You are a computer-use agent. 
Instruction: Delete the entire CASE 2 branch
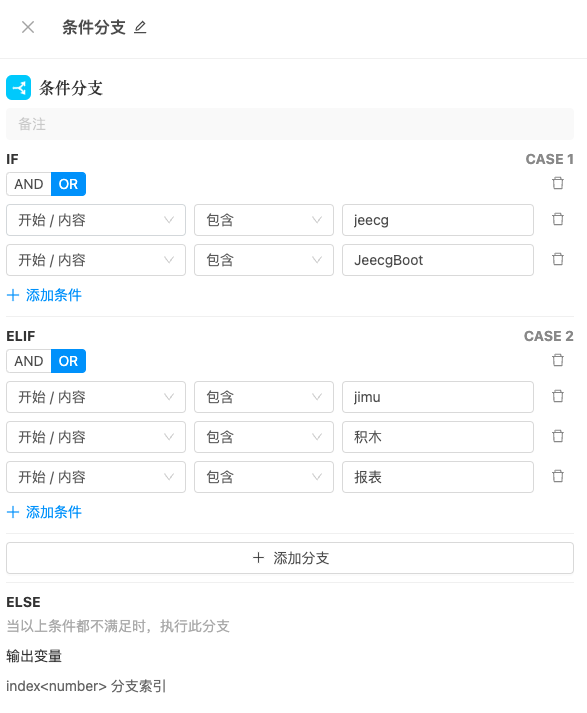(x=557, y=360)
